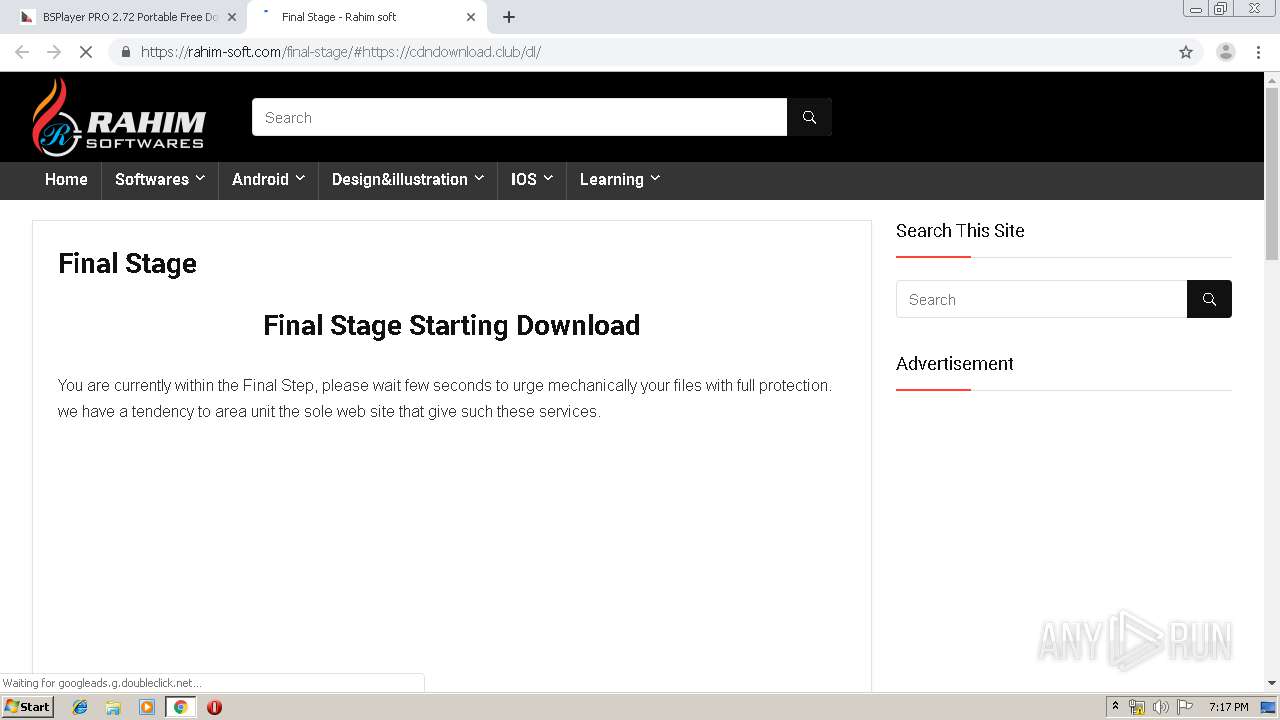Go forward in browser history
Screen dimensions: 1280x720
tap(54, 52)
